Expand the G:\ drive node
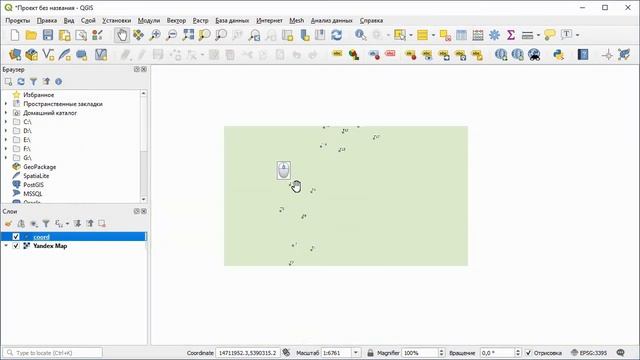Image resolution: width=640 pixels, height=360 pixels. pos(6,158)
